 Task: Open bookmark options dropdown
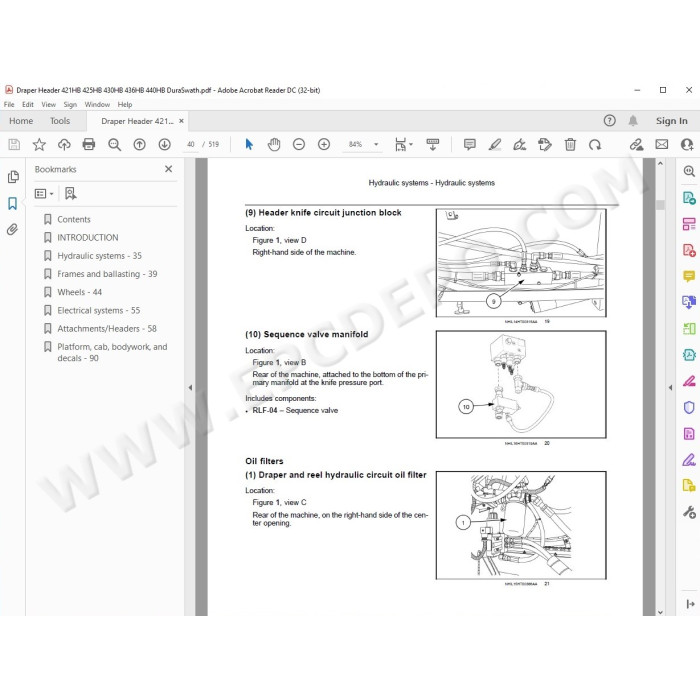(x=44, y=193)
